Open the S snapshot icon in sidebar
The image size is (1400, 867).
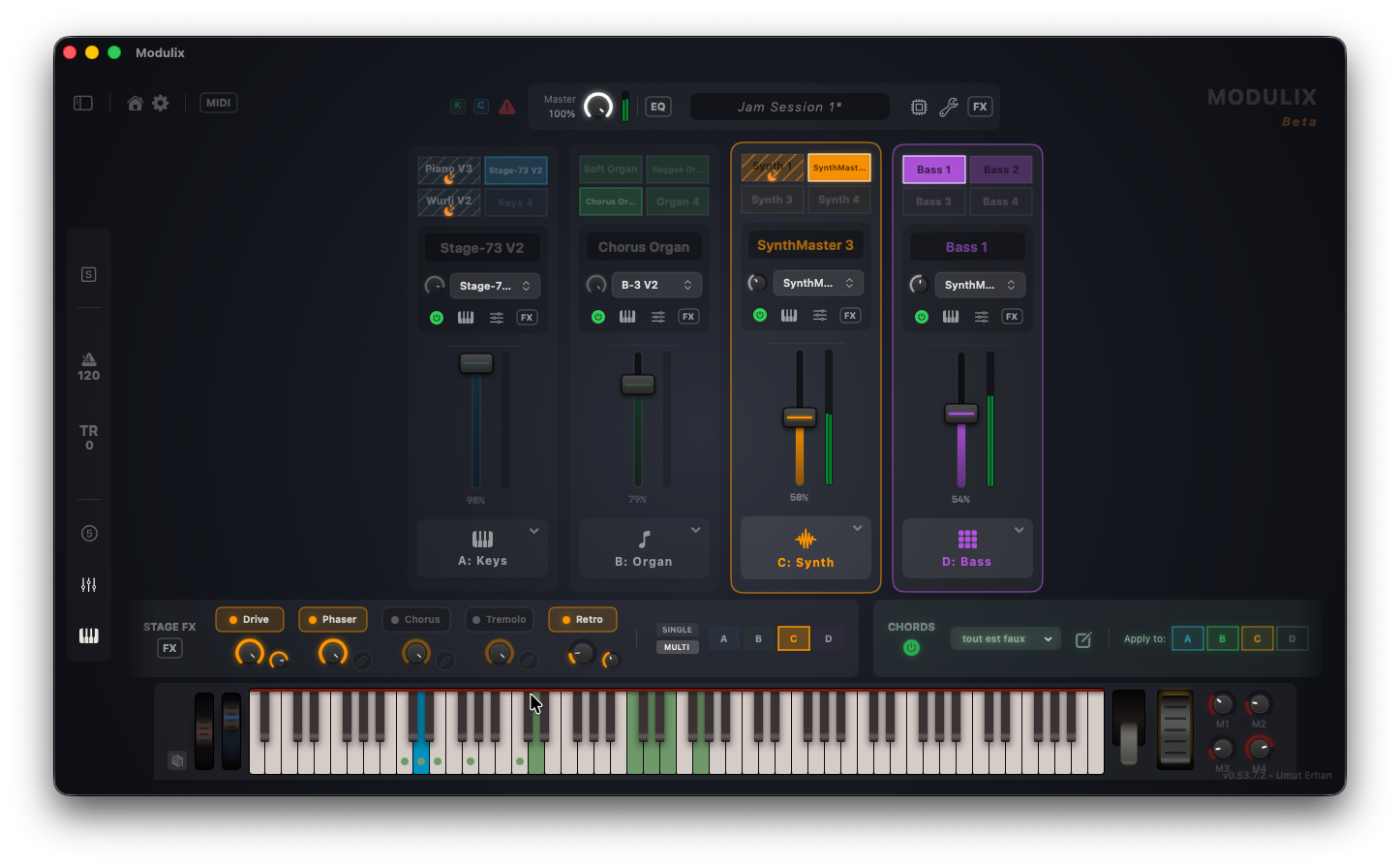tap(89, 274)
